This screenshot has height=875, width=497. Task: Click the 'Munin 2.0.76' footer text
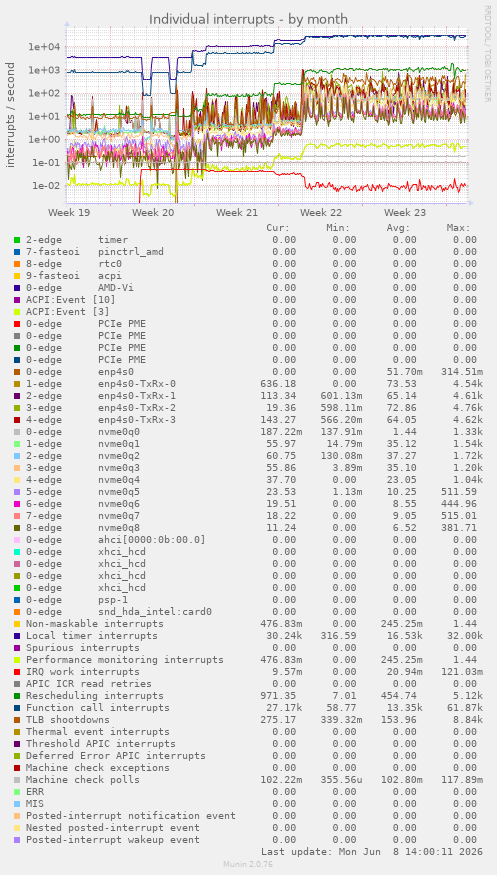(x=248, y=864)
